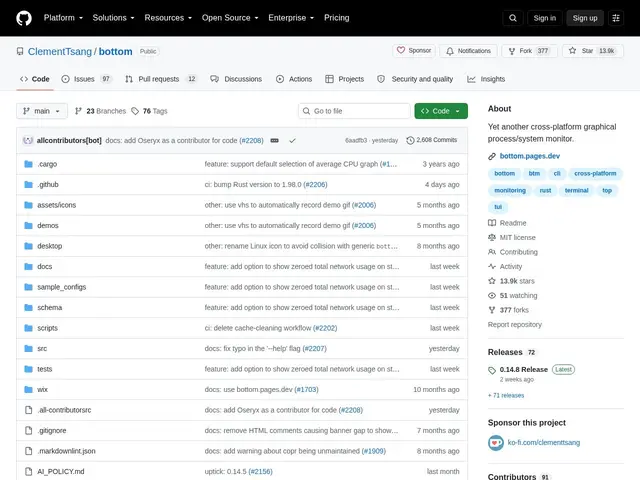Viewport: 640px width, 480px height.
Task: Star the repository
Action: [x=593, y=51]
